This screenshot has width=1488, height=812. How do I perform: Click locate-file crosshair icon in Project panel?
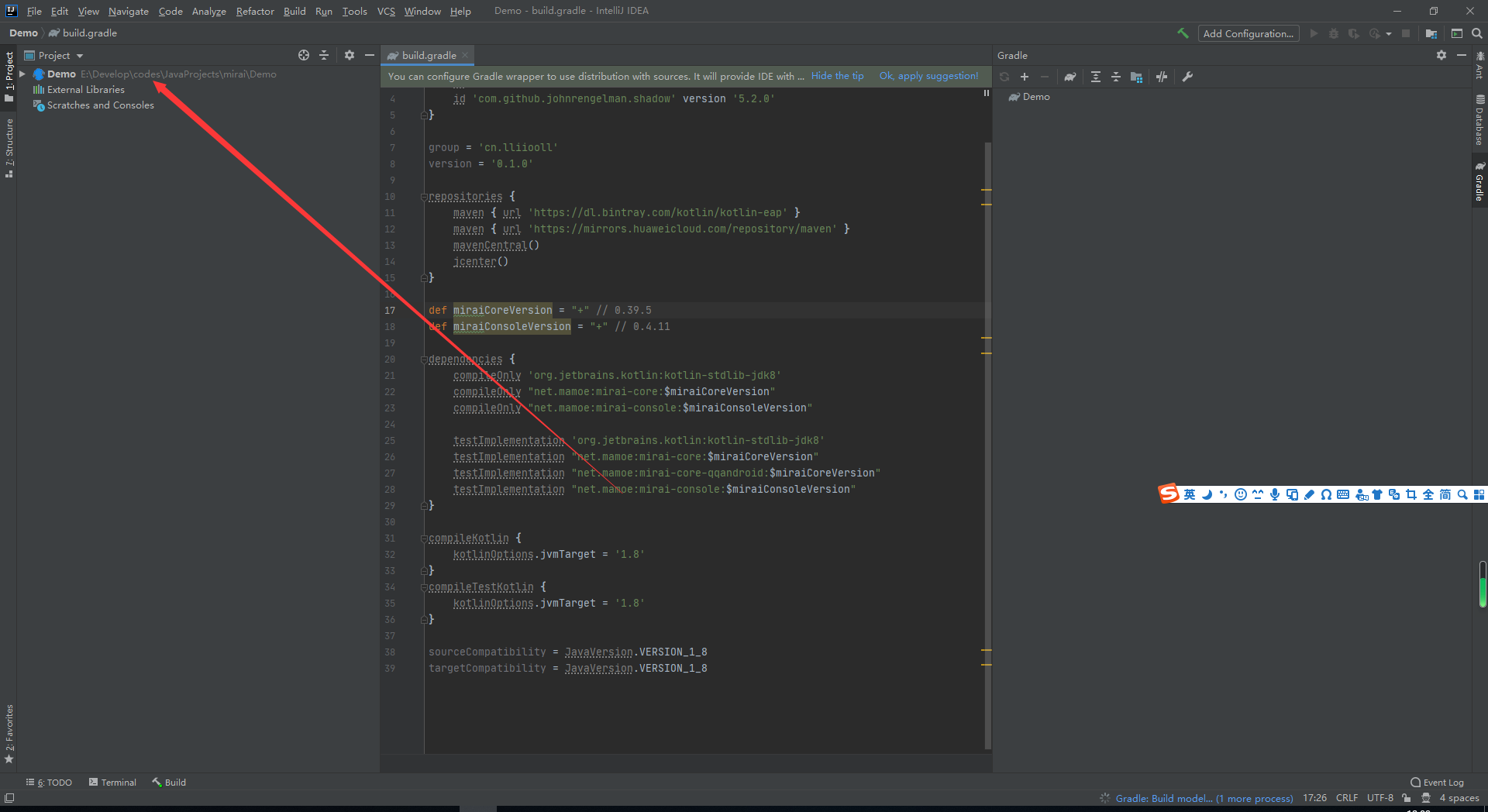click(304, 55)
